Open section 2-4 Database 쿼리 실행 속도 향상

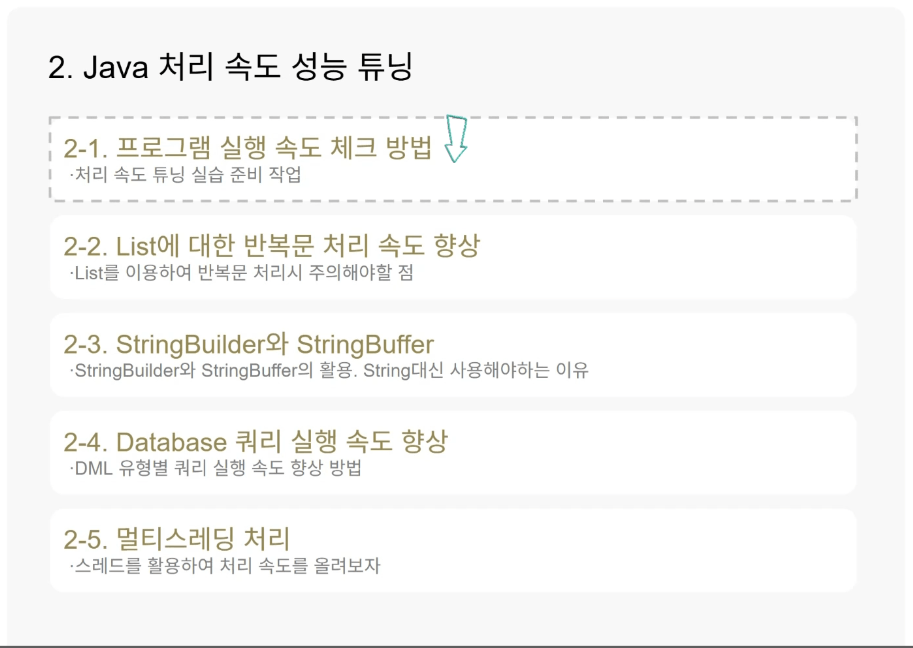(256, 441)
